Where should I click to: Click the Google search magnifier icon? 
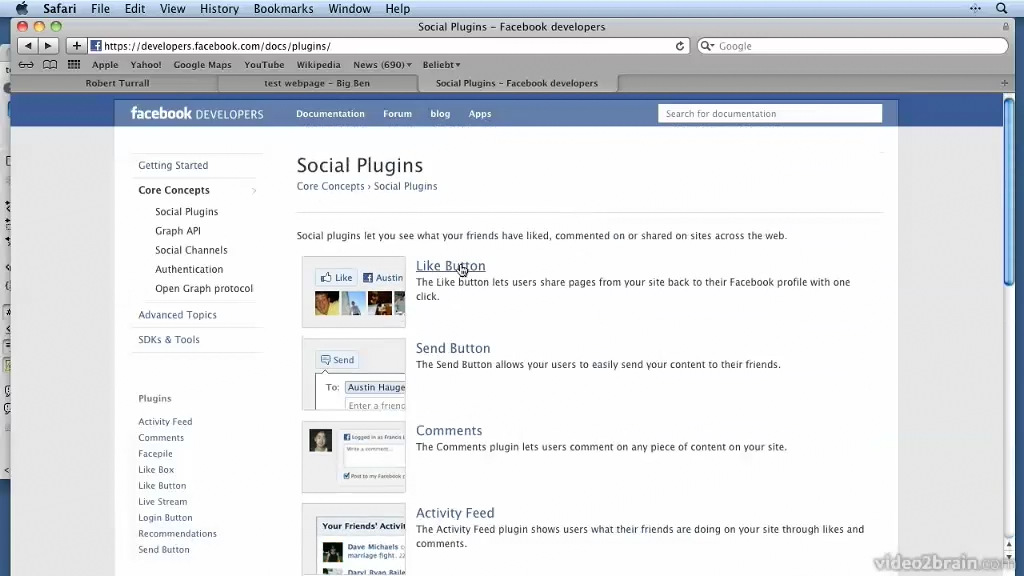coord(707,46)
